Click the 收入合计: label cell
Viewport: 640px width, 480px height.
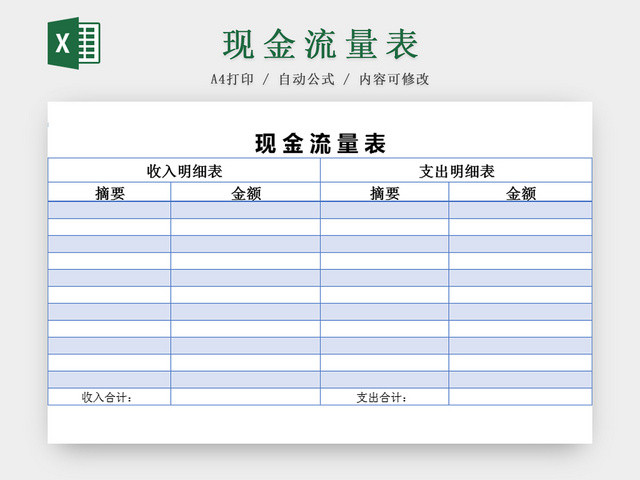[109, 397]
